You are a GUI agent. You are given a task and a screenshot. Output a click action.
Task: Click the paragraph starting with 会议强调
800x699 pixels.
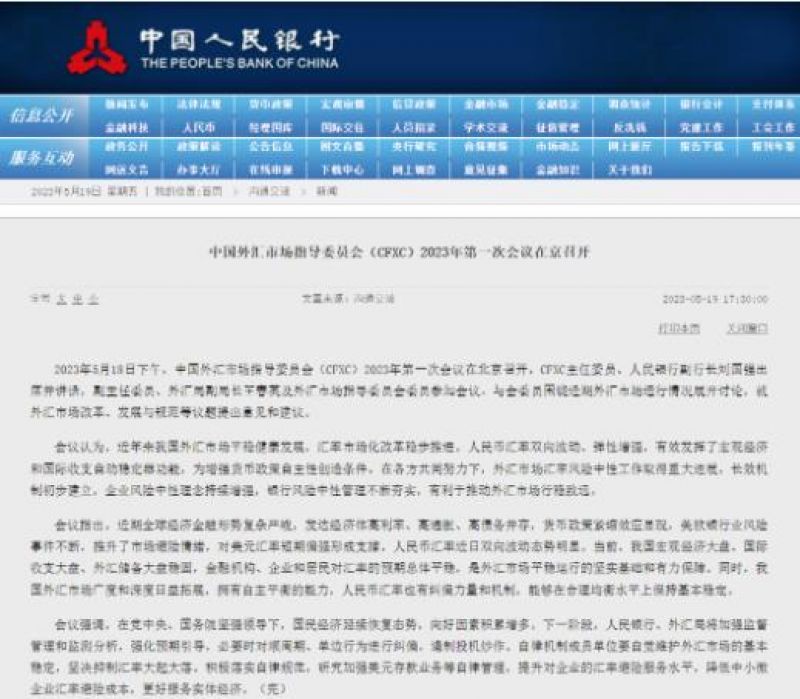pyautogui.click(x=399, y=657)
